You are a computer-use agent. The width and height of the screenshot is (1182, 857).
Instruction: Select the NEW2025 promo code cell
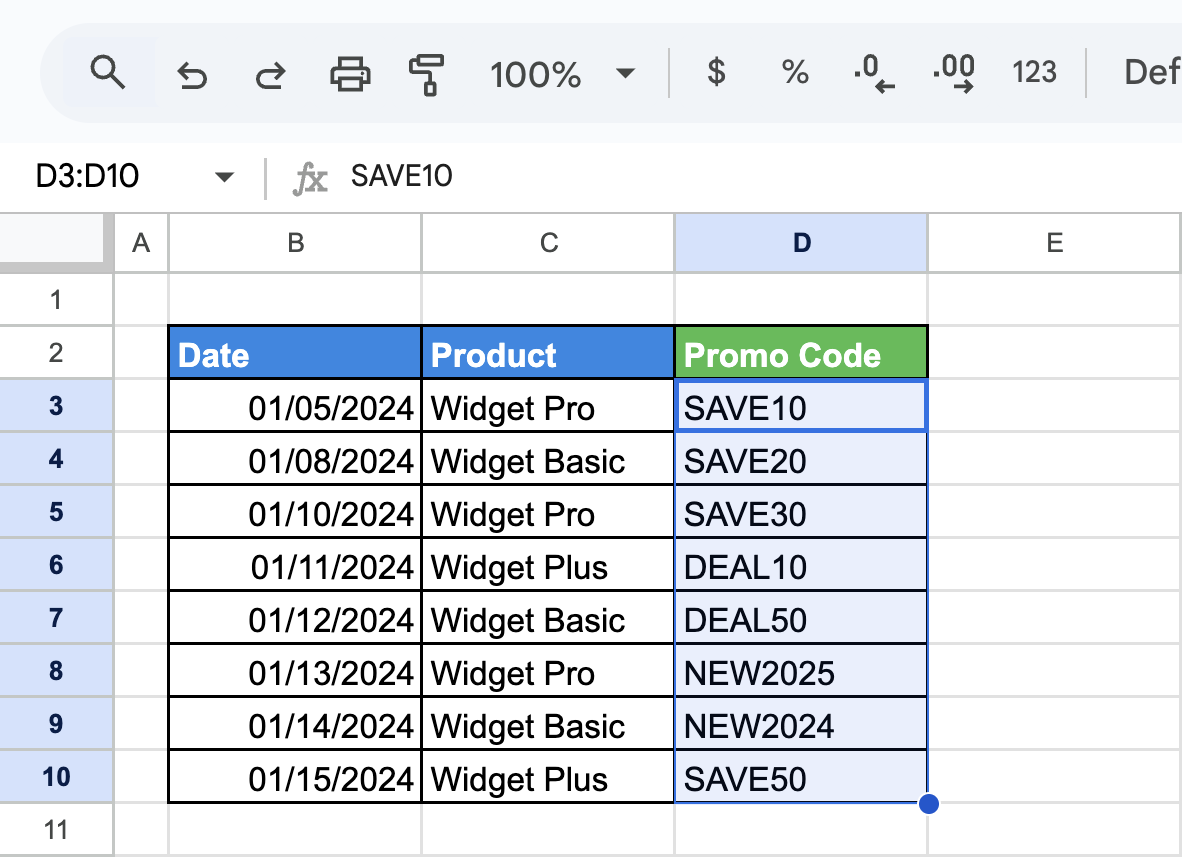coord(801,671)
